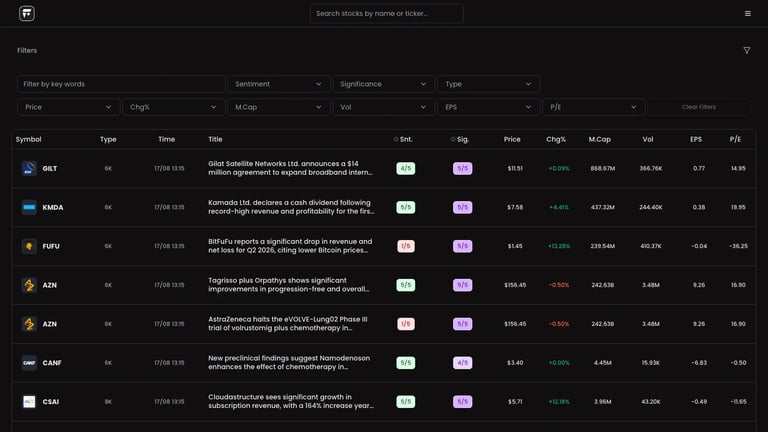Sort by the Vol column header
Screen dimensions: 768x432
coord(648,139)
